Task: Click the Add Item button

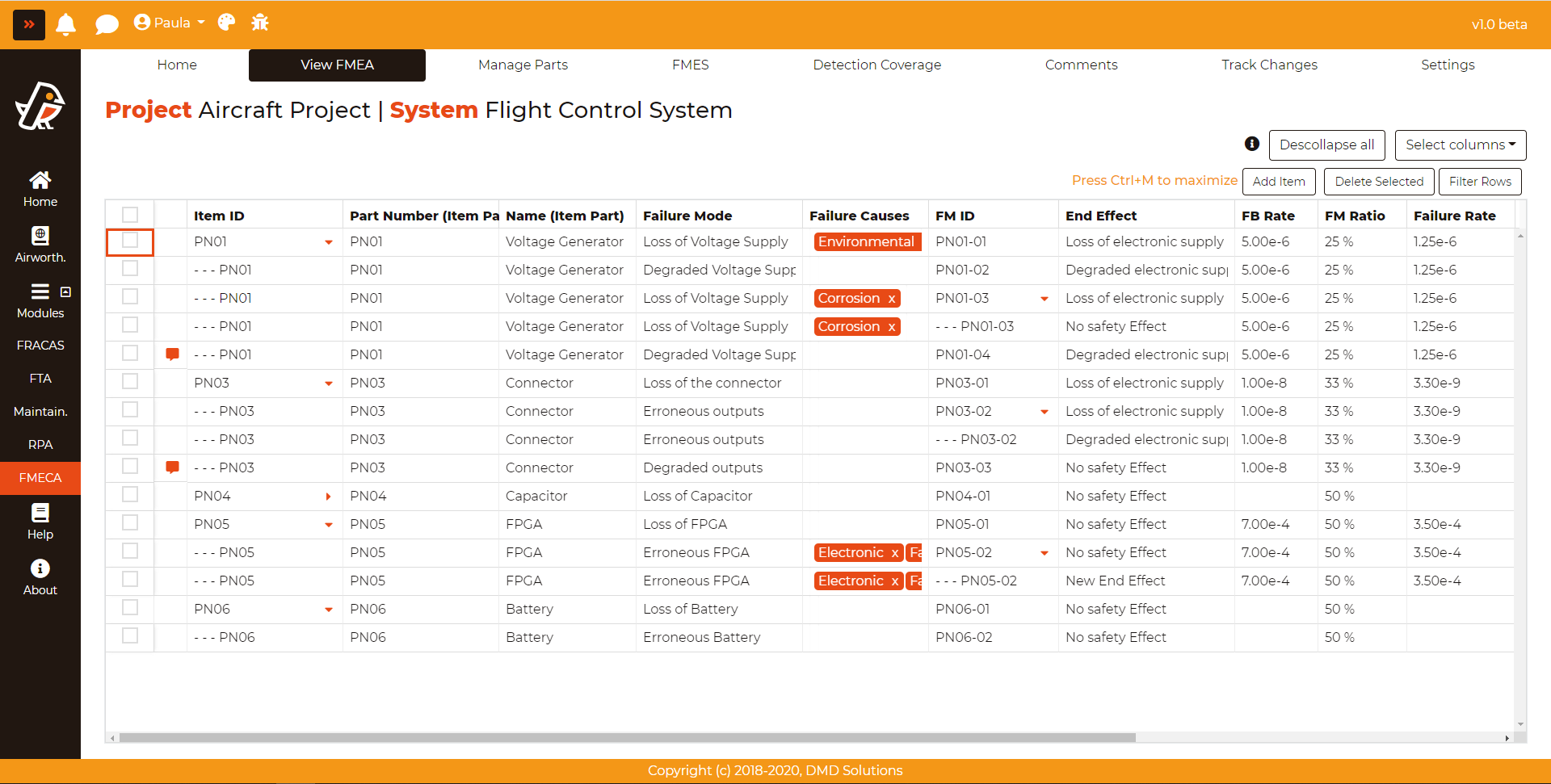Action: 1278,182
